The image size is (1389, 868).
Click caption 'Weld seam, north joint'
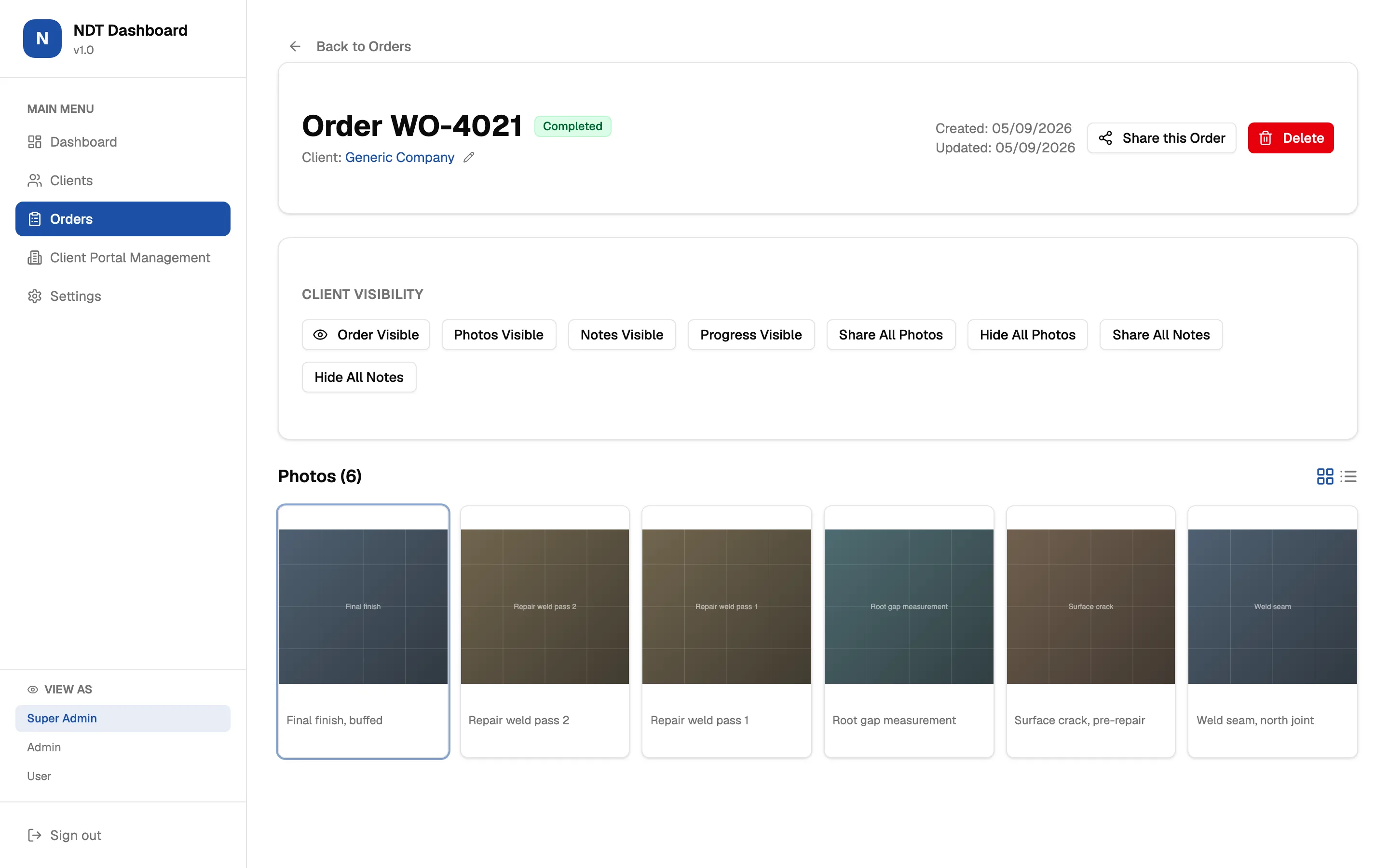tap(1255, 720)
